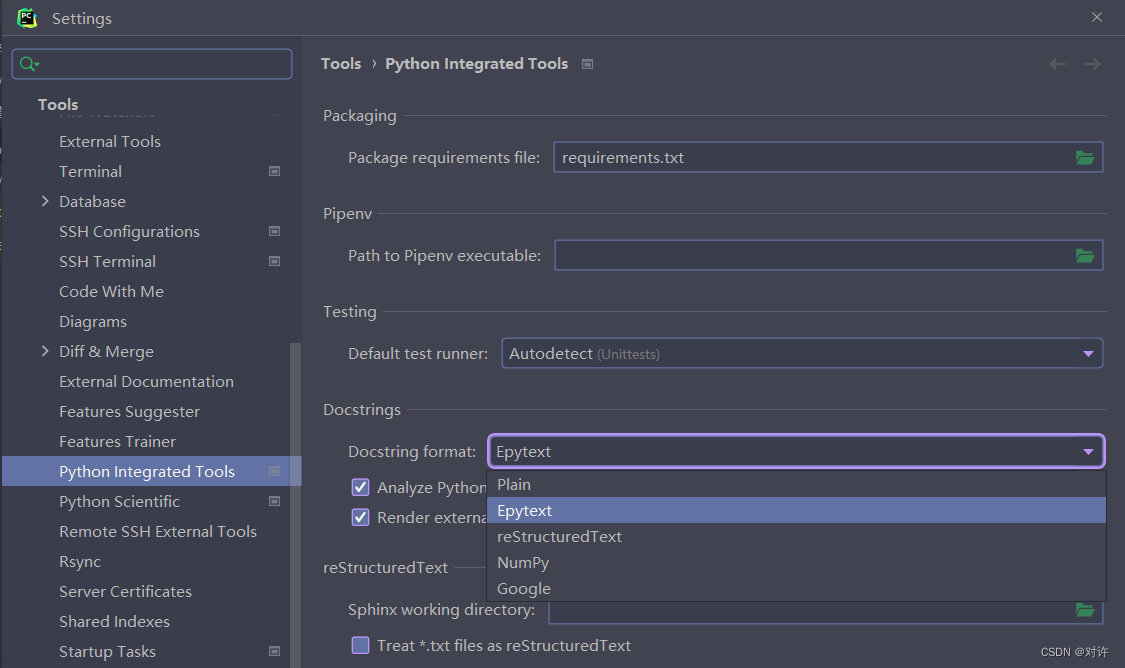
Task: Expand the Database tree node
Action: [45, 202]
